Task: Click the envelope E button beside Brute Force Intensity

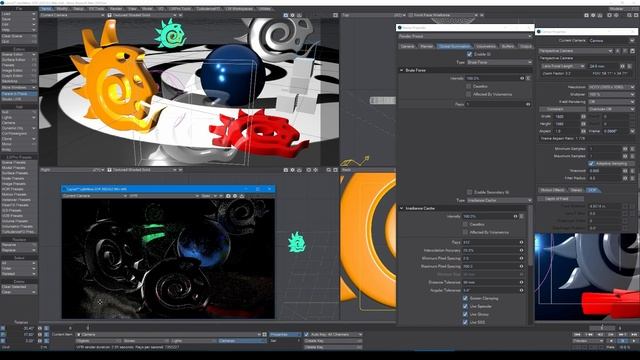Action: click(528, 78)
